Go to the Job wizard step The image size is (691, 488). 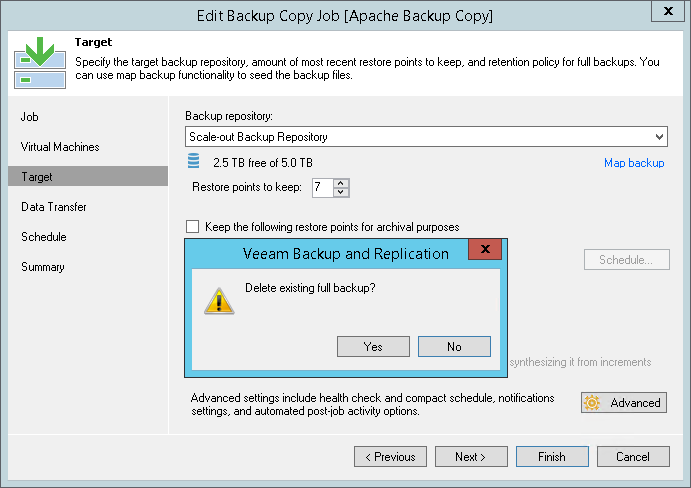[x=30, y=117]
